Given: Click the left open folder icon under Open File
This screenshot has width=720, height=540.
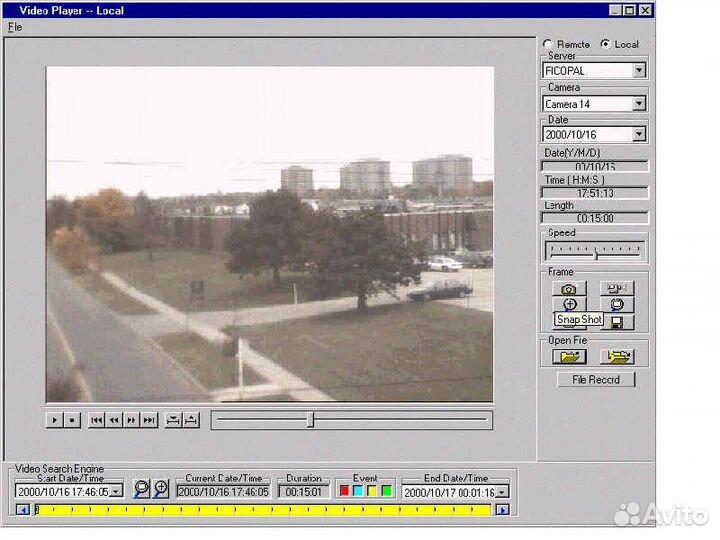Looking at the screenshot, I should [x=569, y=356].
